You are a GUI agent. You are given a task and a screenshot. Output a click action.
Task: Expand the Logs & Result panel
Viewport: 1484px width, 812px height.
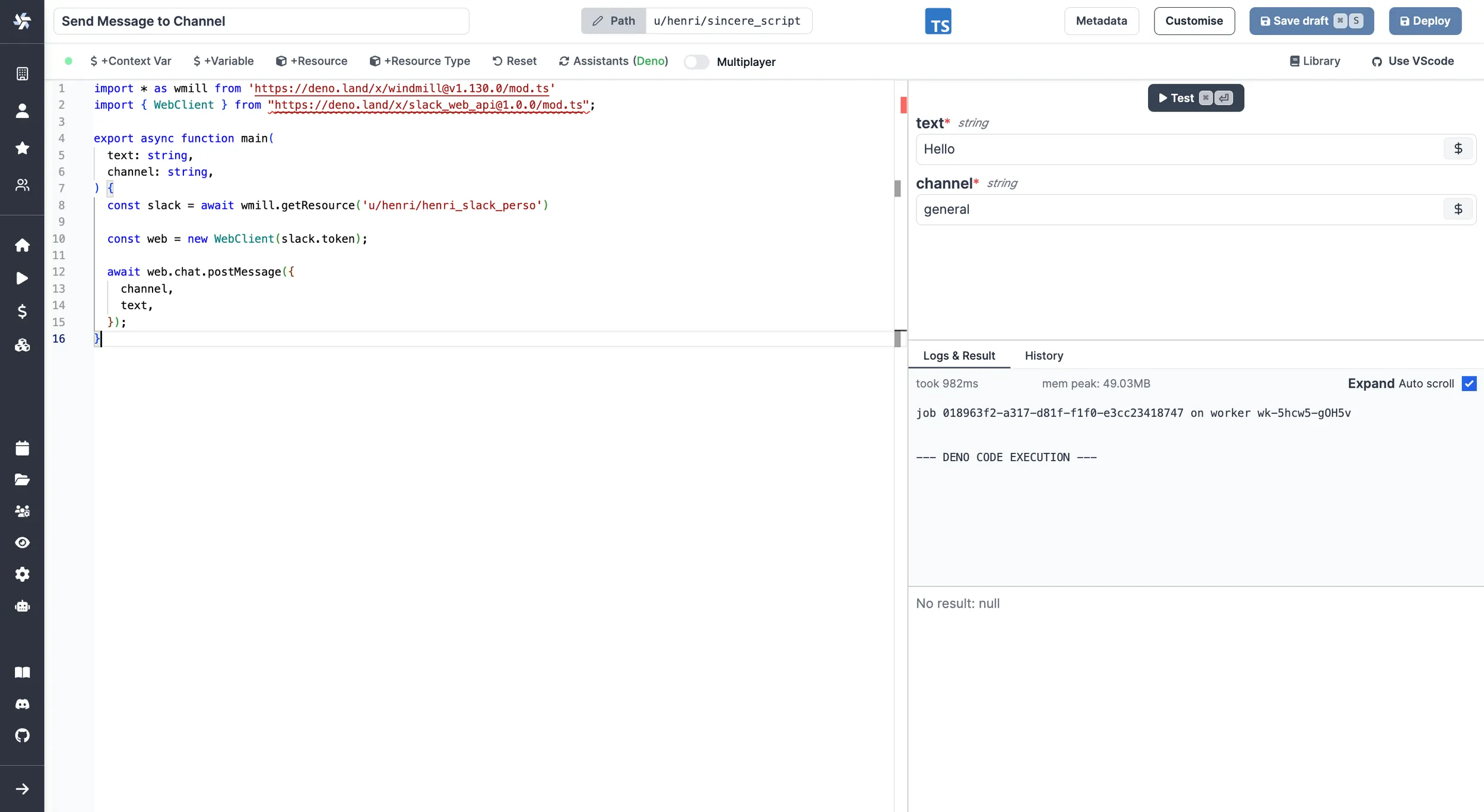[1371, 383]
